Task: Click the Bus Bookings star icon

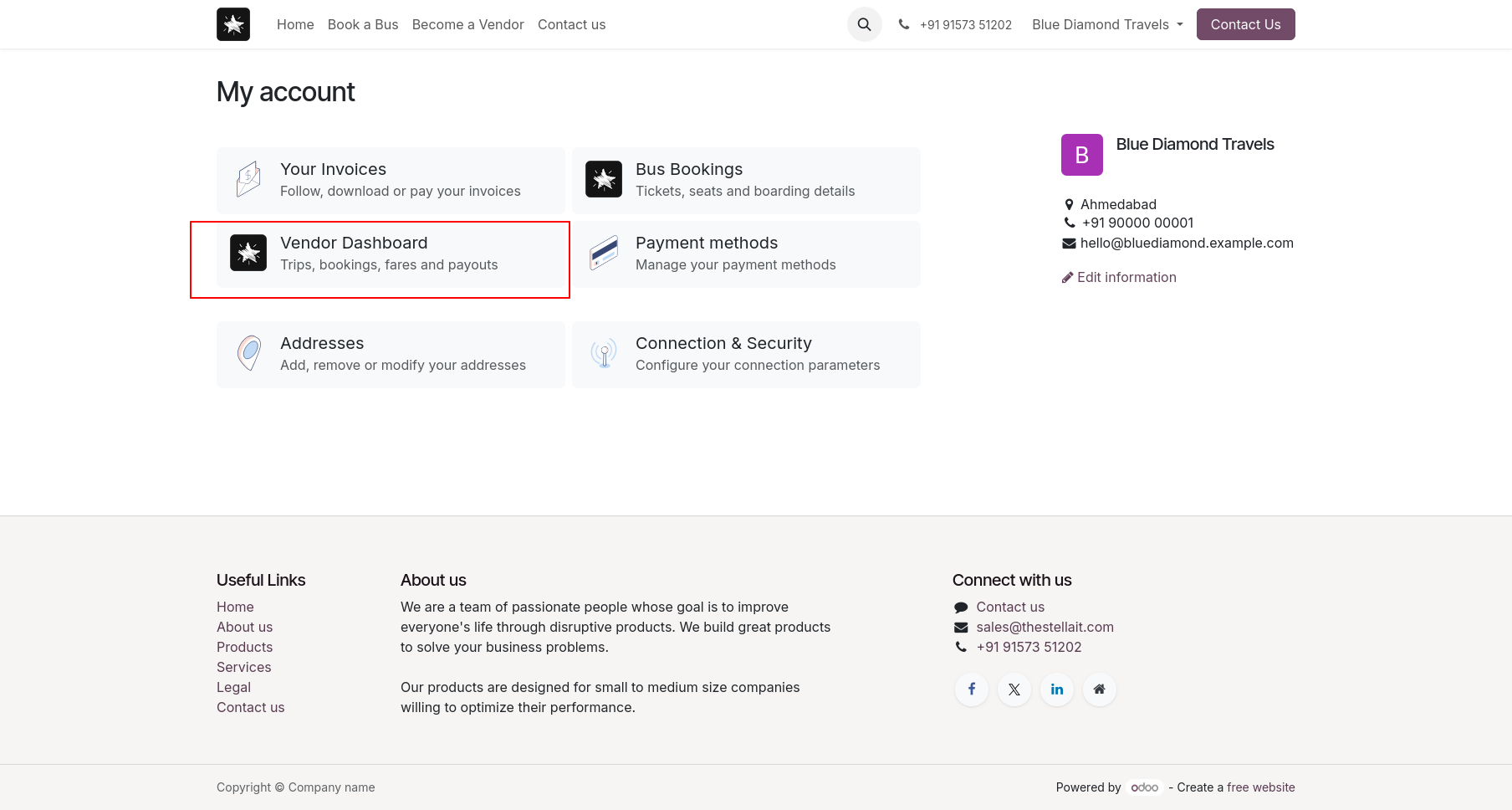Action: (x=604, y=179)
